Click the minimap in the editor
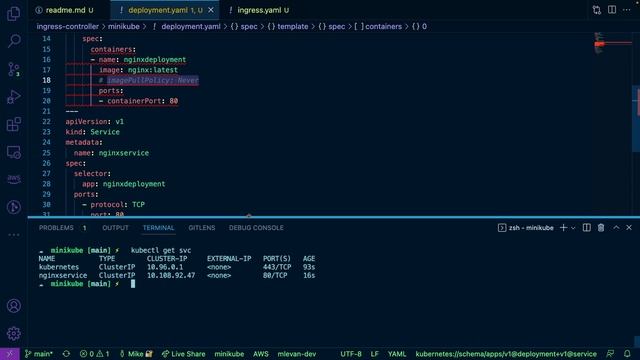640x360 pixels. (x=612, y=43)
